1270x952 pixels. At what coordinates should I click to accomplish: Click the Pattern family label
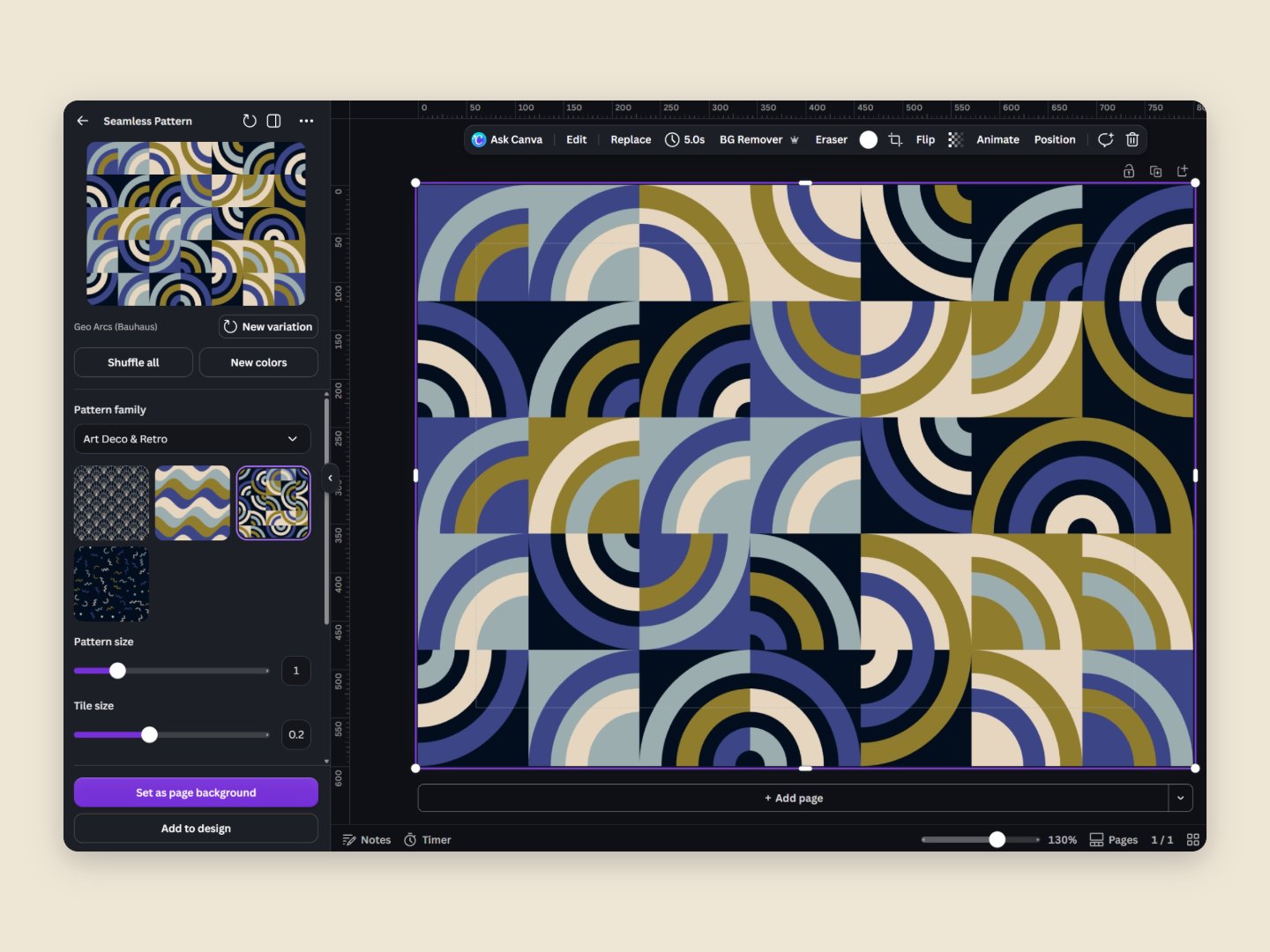click(x=110, y=410)
